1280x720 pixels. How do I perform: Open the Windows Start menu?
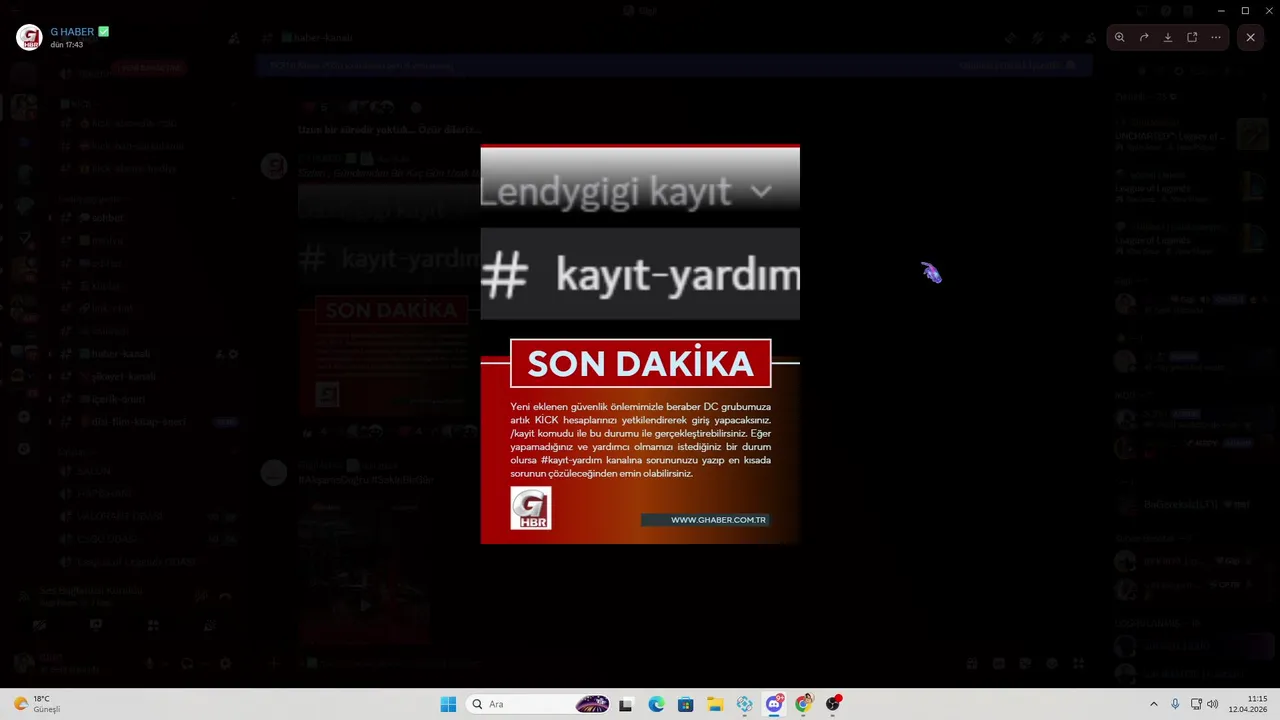coord(448,704)
